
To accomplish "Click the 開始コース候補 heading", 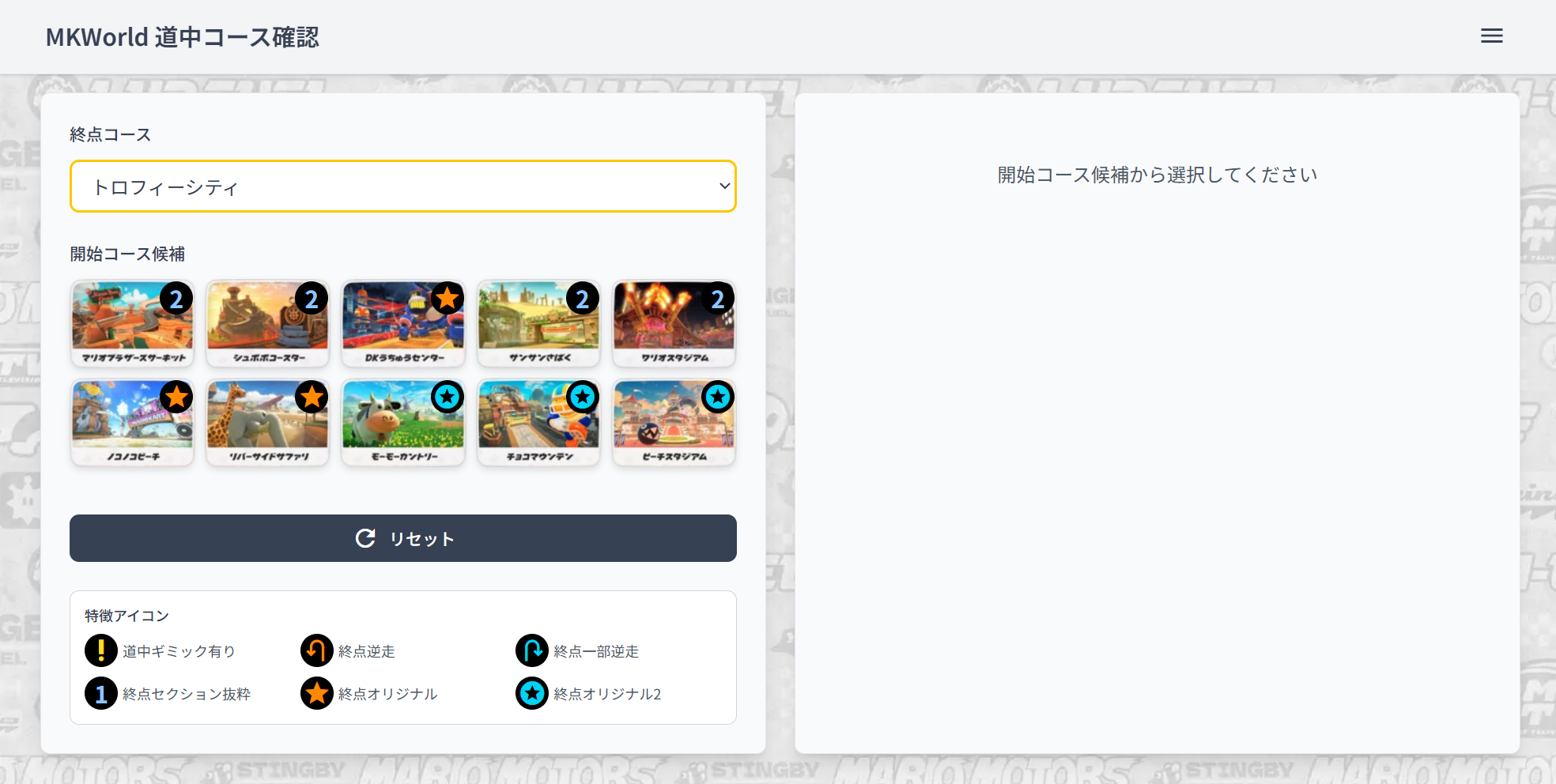I will pos(127,254).
